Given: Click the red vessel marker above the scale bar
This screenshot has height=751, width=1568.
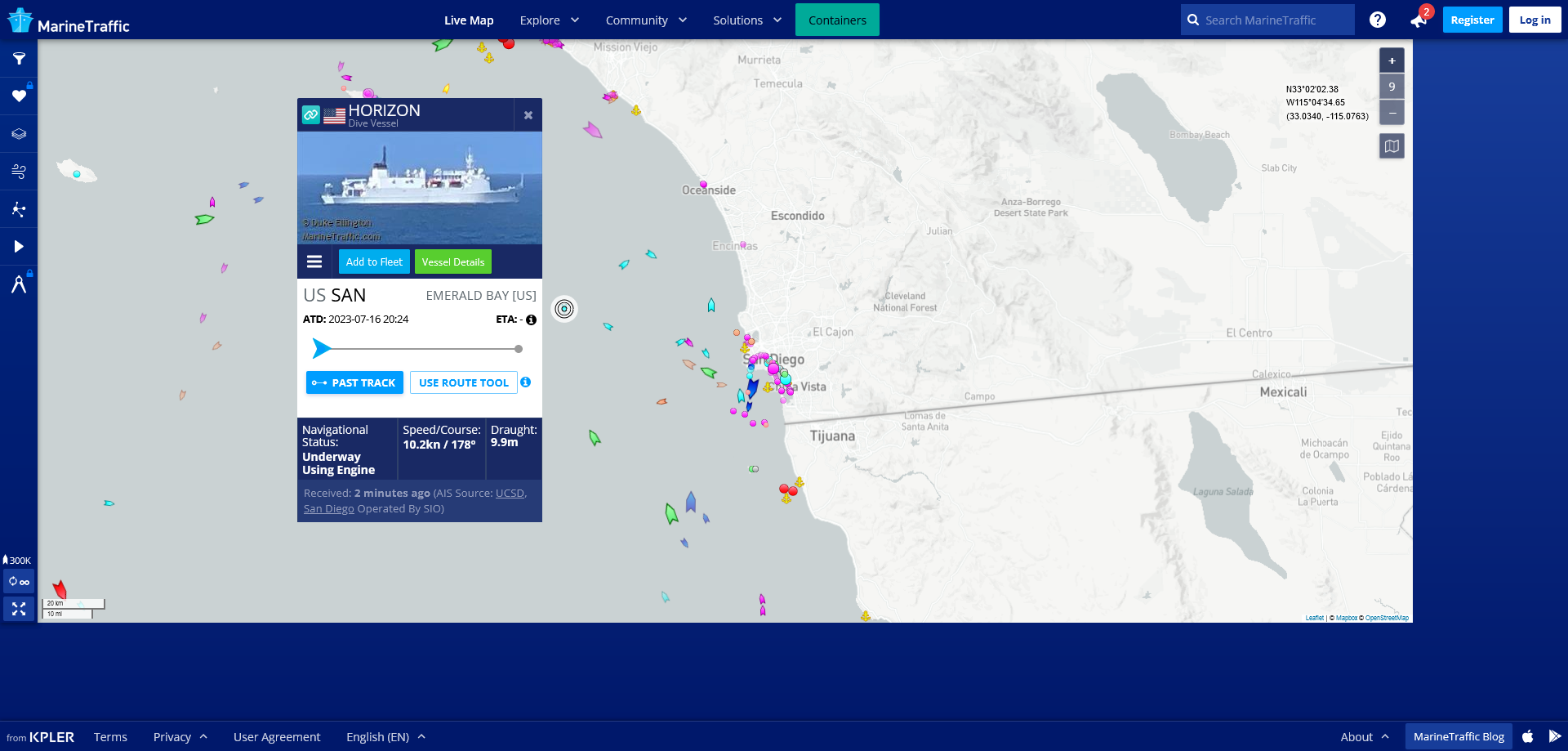Looking at the screenshot, I should click(x=60, y=589).
